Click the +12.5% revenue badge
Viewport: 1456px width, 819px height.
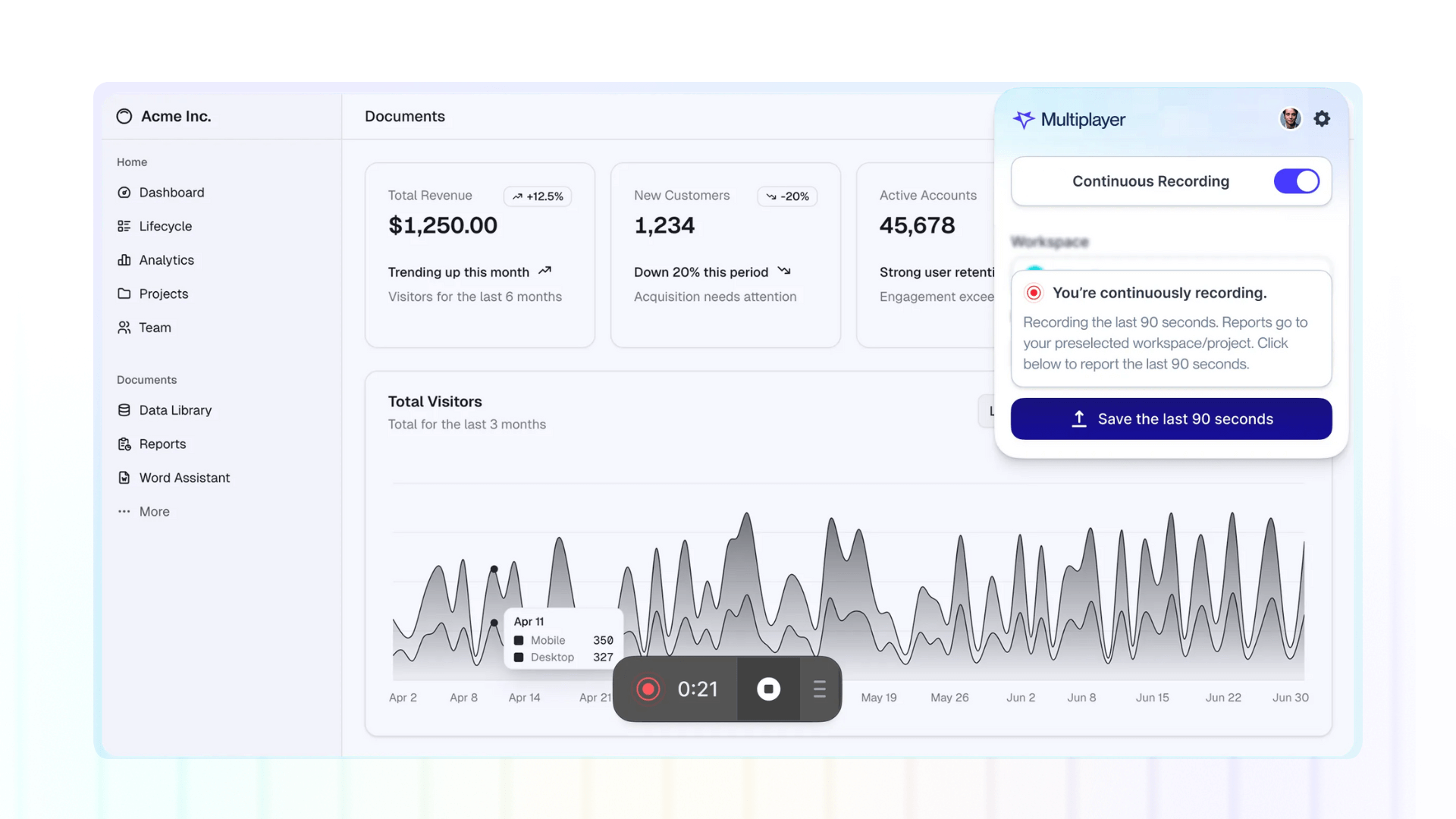pyautogui.click(x=537, y=196)
